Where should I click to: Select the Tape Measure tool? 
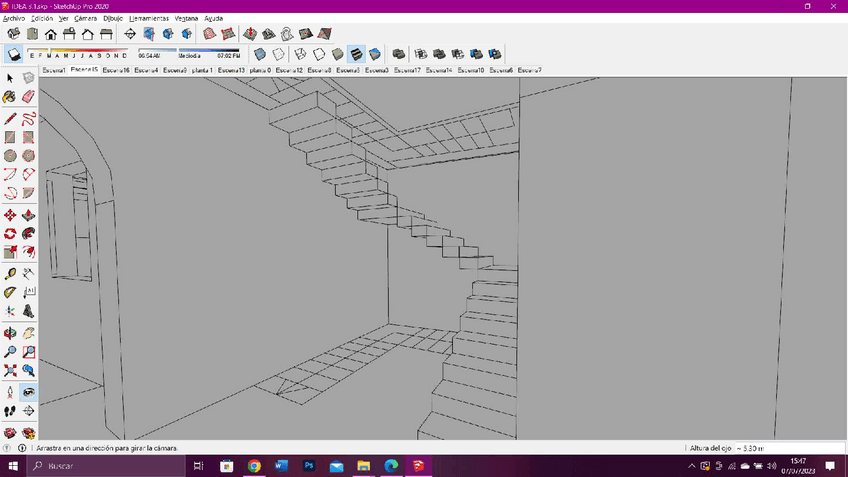[10, 273]
